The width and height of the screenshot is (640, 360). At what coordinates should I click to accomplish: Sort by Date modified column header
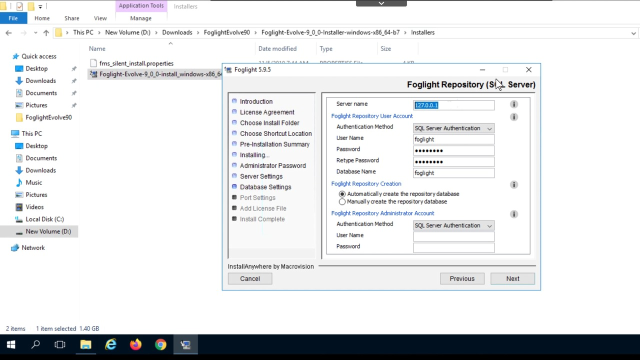tap(277, 49)
